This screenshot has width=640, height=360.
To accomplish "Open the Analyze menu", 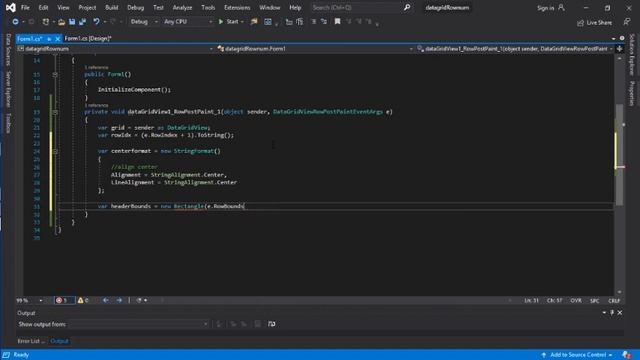I will pos(182,7).
